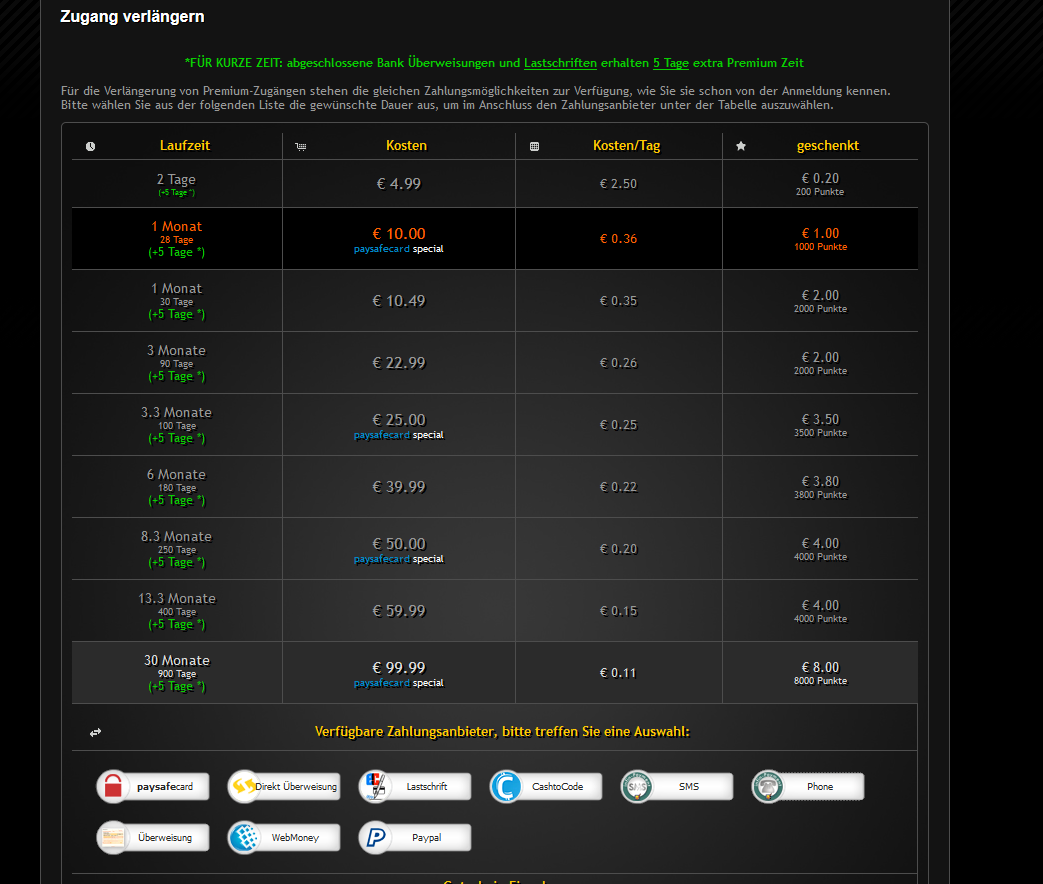Choose Direkt Überweisung as payment method

(284, 787)
